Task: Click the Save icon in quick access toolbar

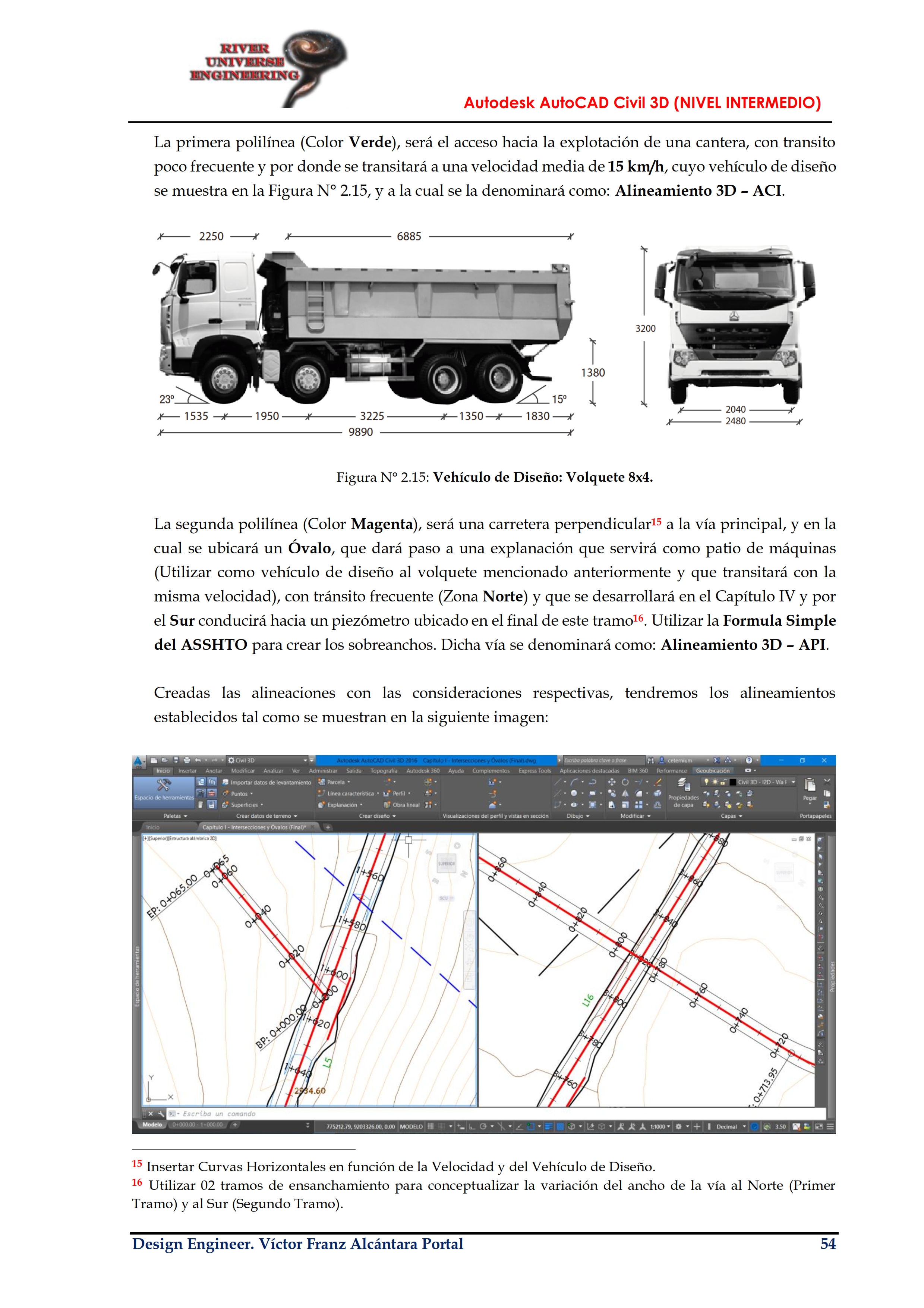Action: point(176,760)
